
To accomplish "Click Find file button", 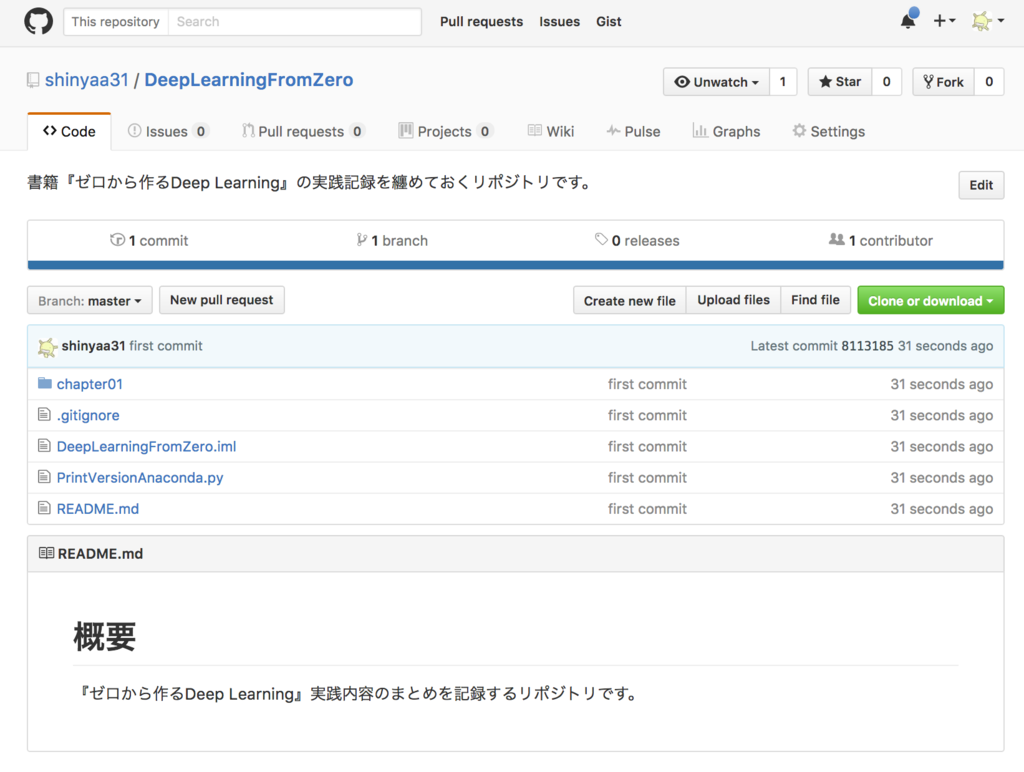I will point(815,300).
